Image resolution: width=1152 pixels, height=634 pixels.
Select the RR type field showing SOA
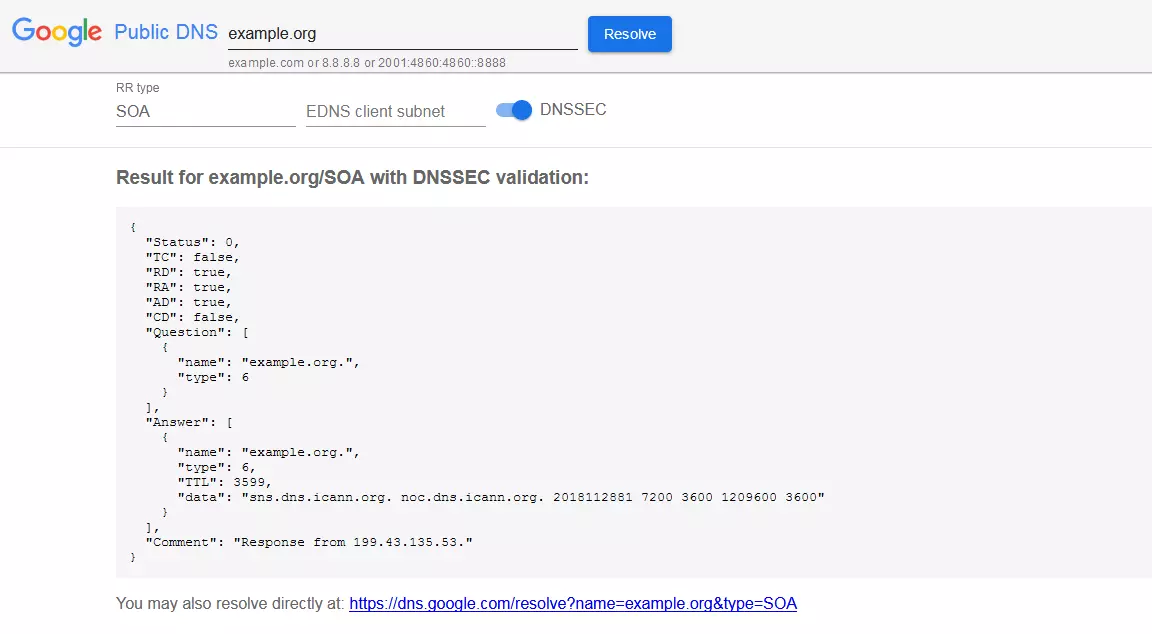pyautogui.click(x=206, y=112)
